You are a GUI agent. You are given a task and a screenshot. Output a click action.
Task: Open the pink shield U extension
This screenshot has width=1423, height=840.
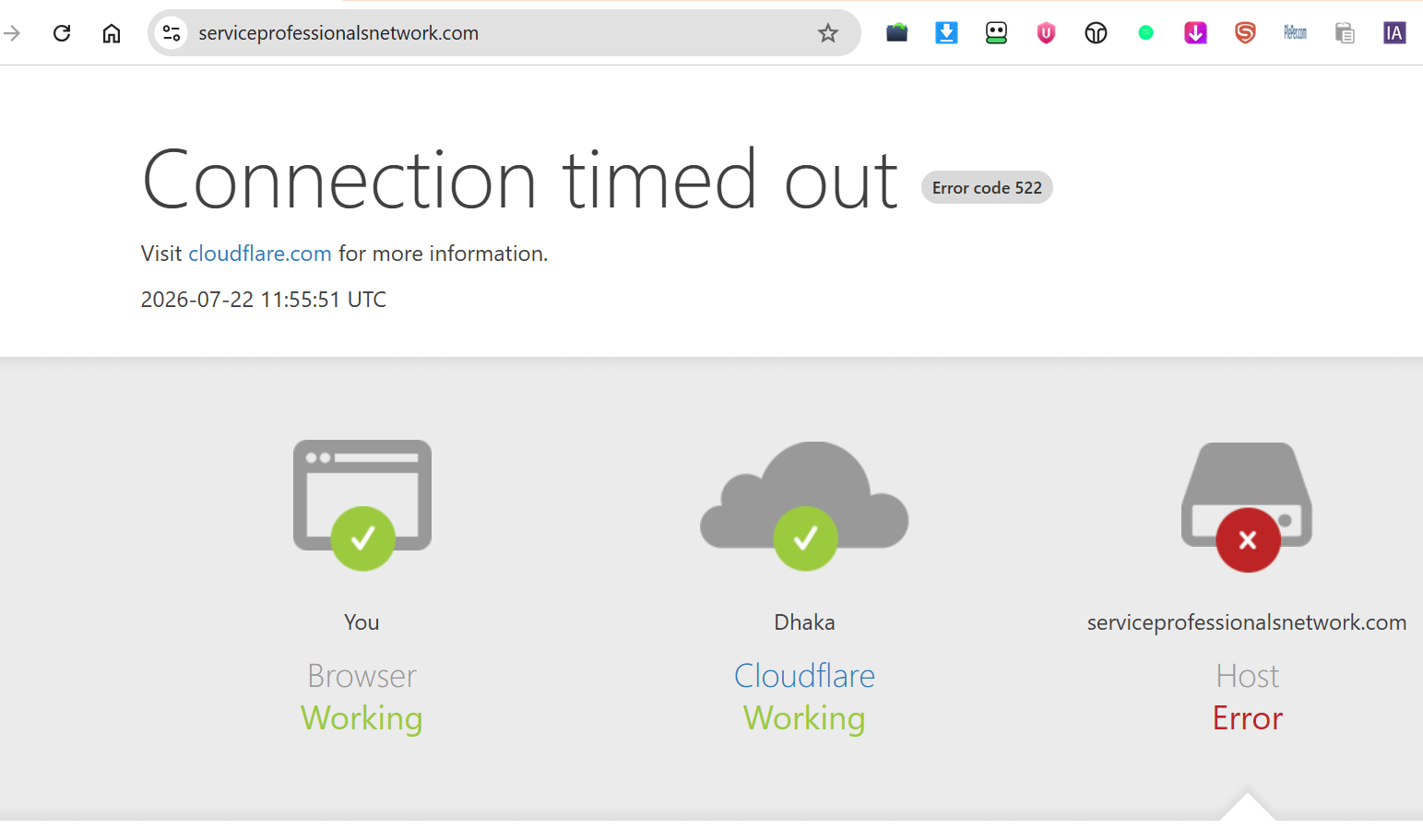pyautogui.click(x=1047, y=33)
